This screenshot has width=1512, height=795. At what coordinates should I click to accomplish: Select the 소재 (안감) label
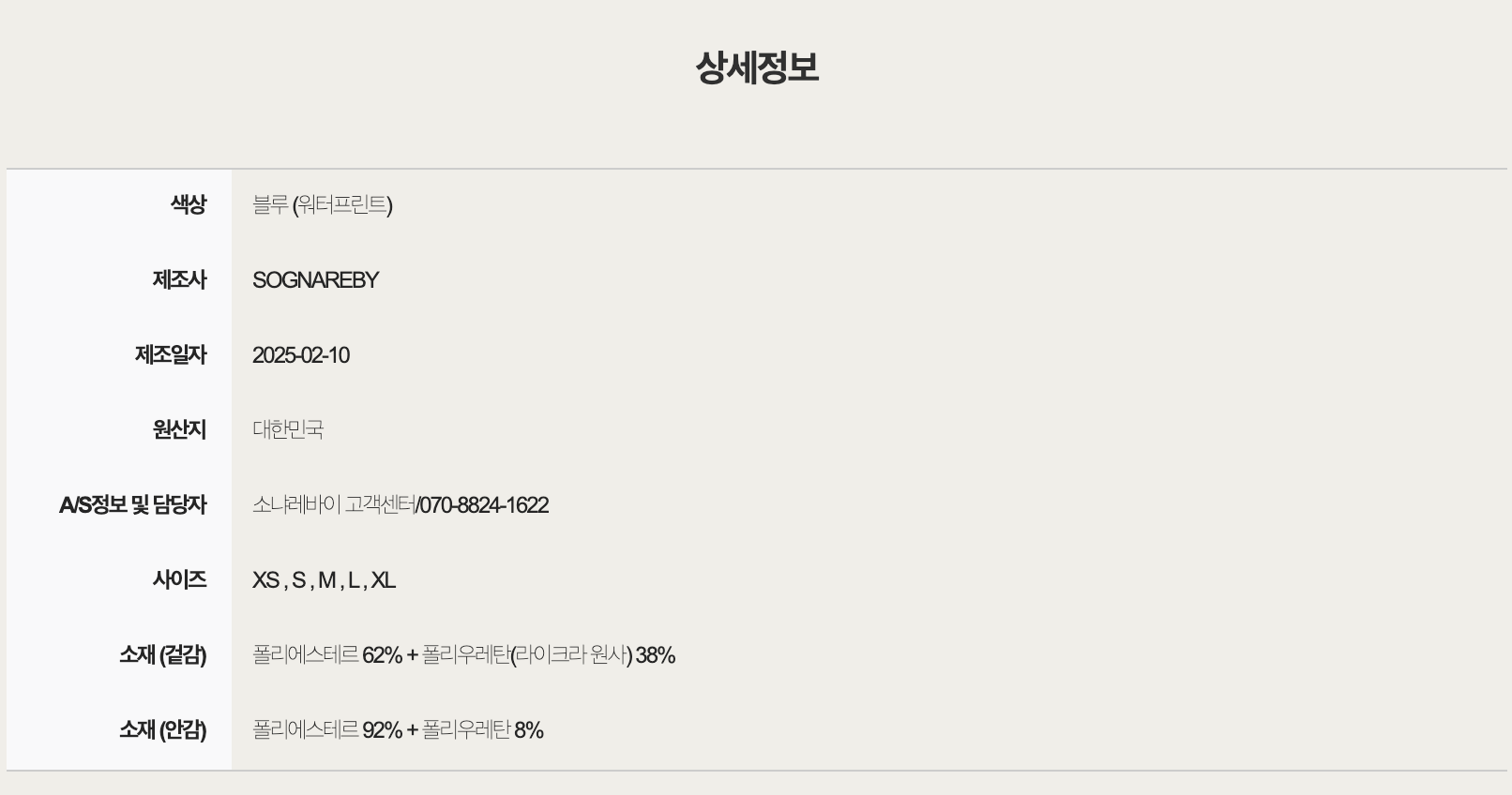click(x=162, y=729)
